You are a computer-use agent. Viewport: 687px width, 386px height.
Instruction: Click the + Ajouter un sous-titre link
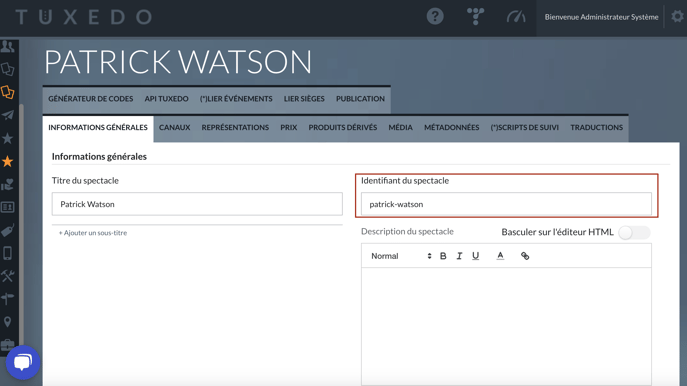click(x=93, y=233)
